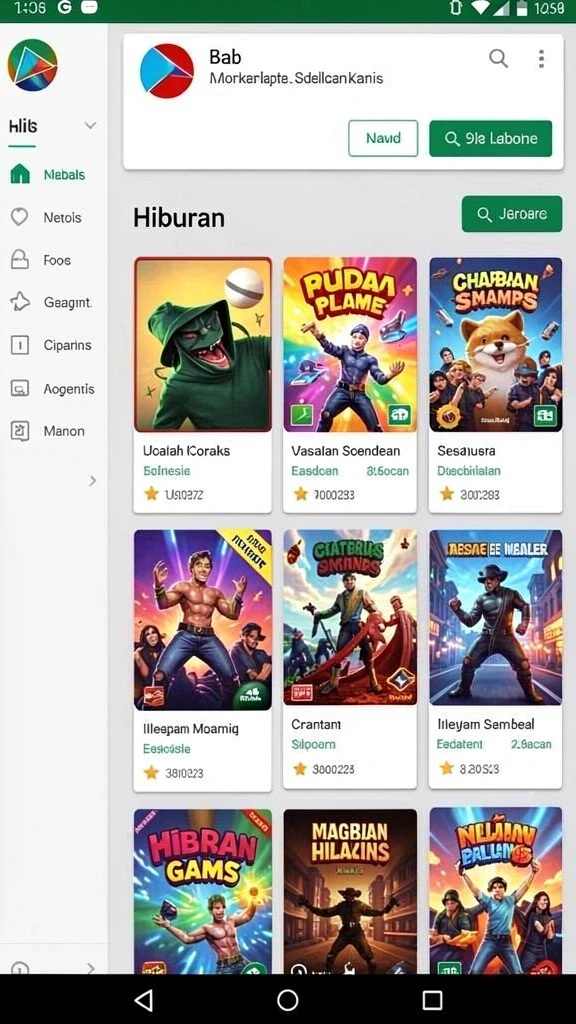The height and width of the screenshot is (1024, 576).
Task: Select the Aogentis sidebar item
Action: click(x=54, y=389)
